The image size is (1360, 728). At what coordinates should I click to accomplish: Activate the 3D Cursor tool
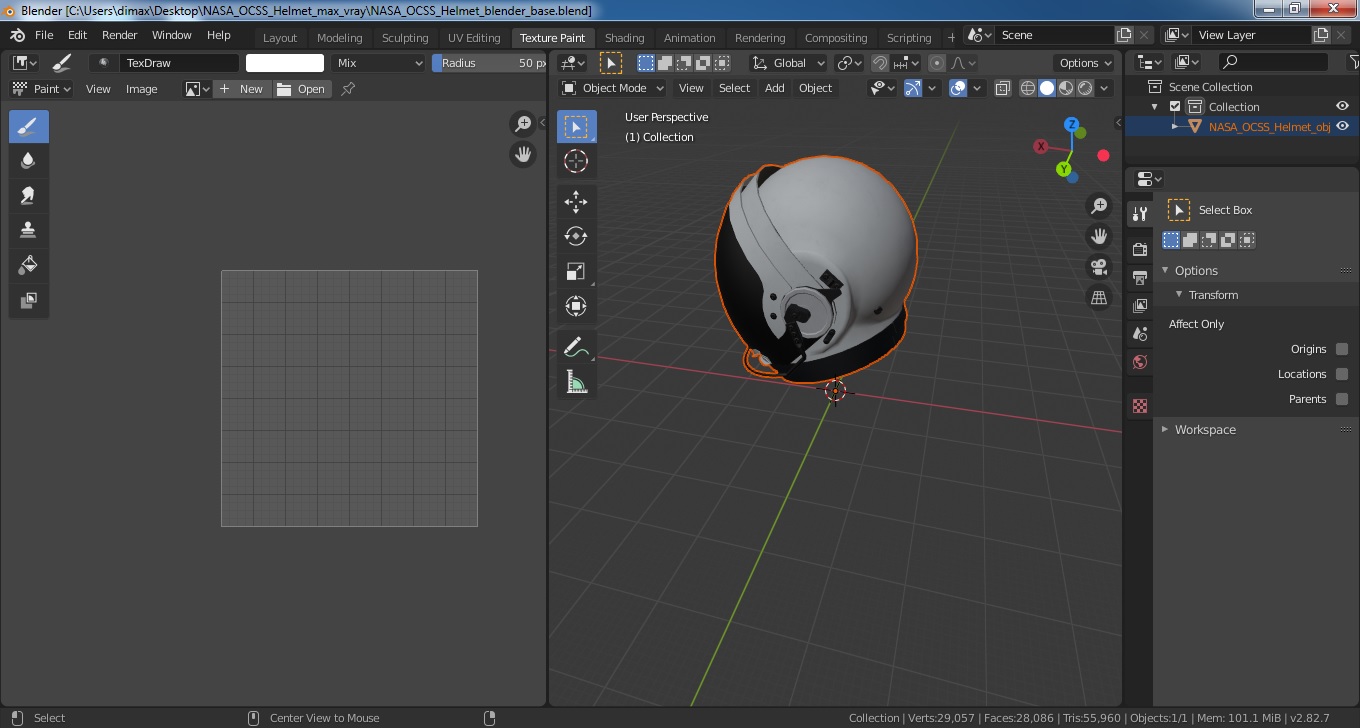coord(576,162)
